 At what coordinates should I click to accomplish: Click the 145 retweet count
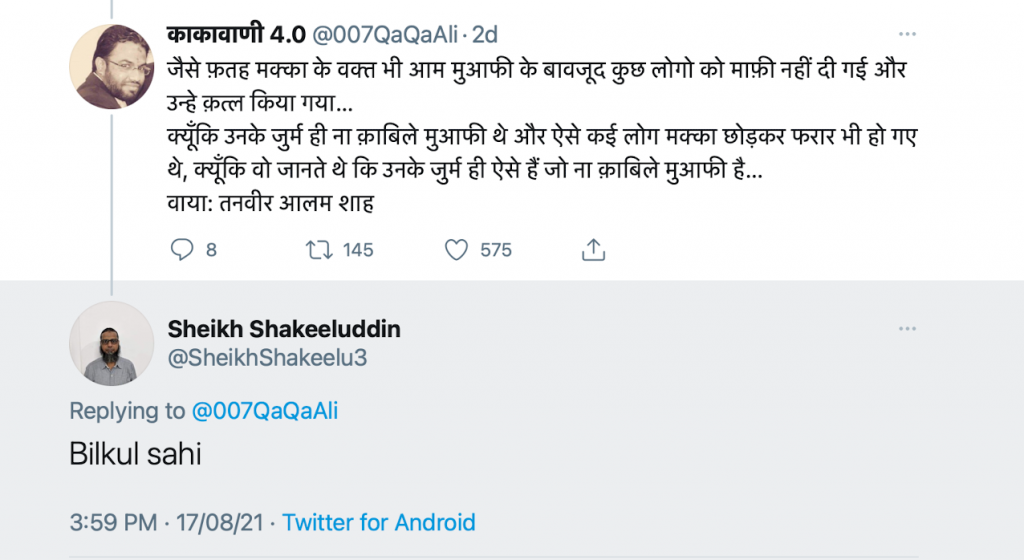(358, 250)
